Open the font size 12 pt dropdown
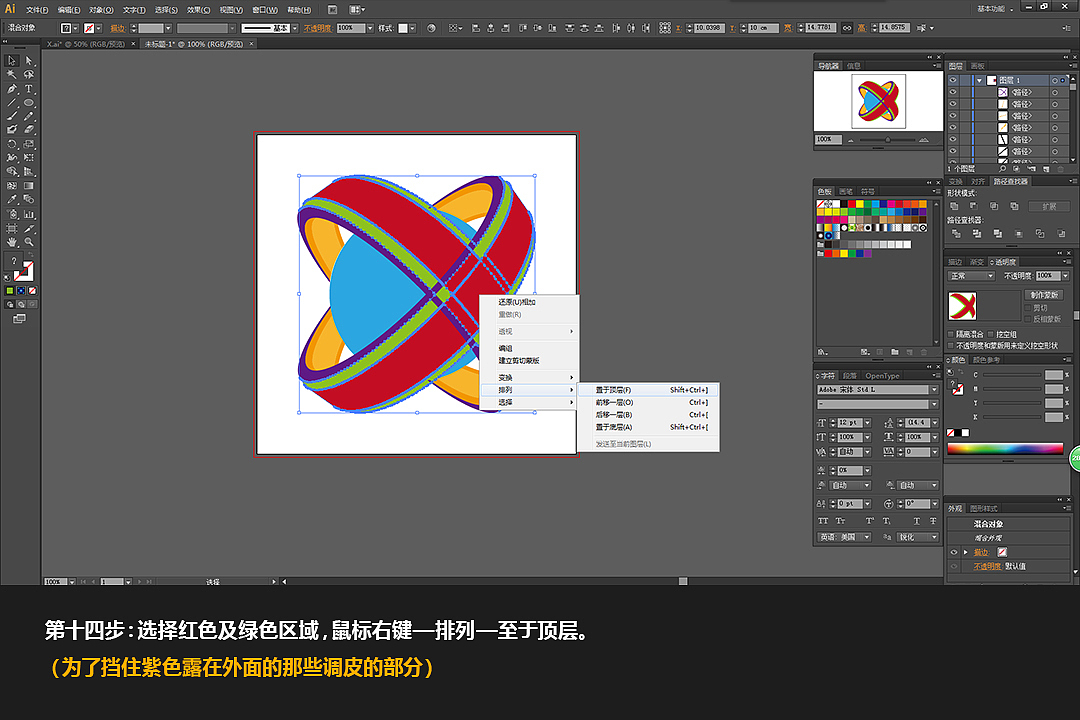 [867, 422]
